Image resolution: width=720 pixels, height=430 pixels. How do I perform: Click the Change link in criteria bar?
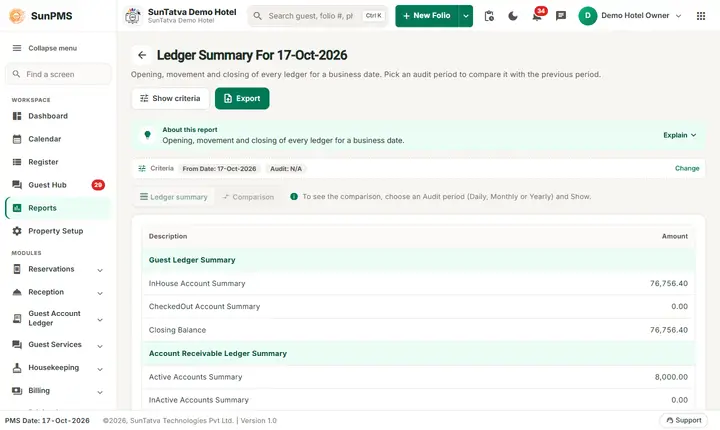[x=687, y=168]
